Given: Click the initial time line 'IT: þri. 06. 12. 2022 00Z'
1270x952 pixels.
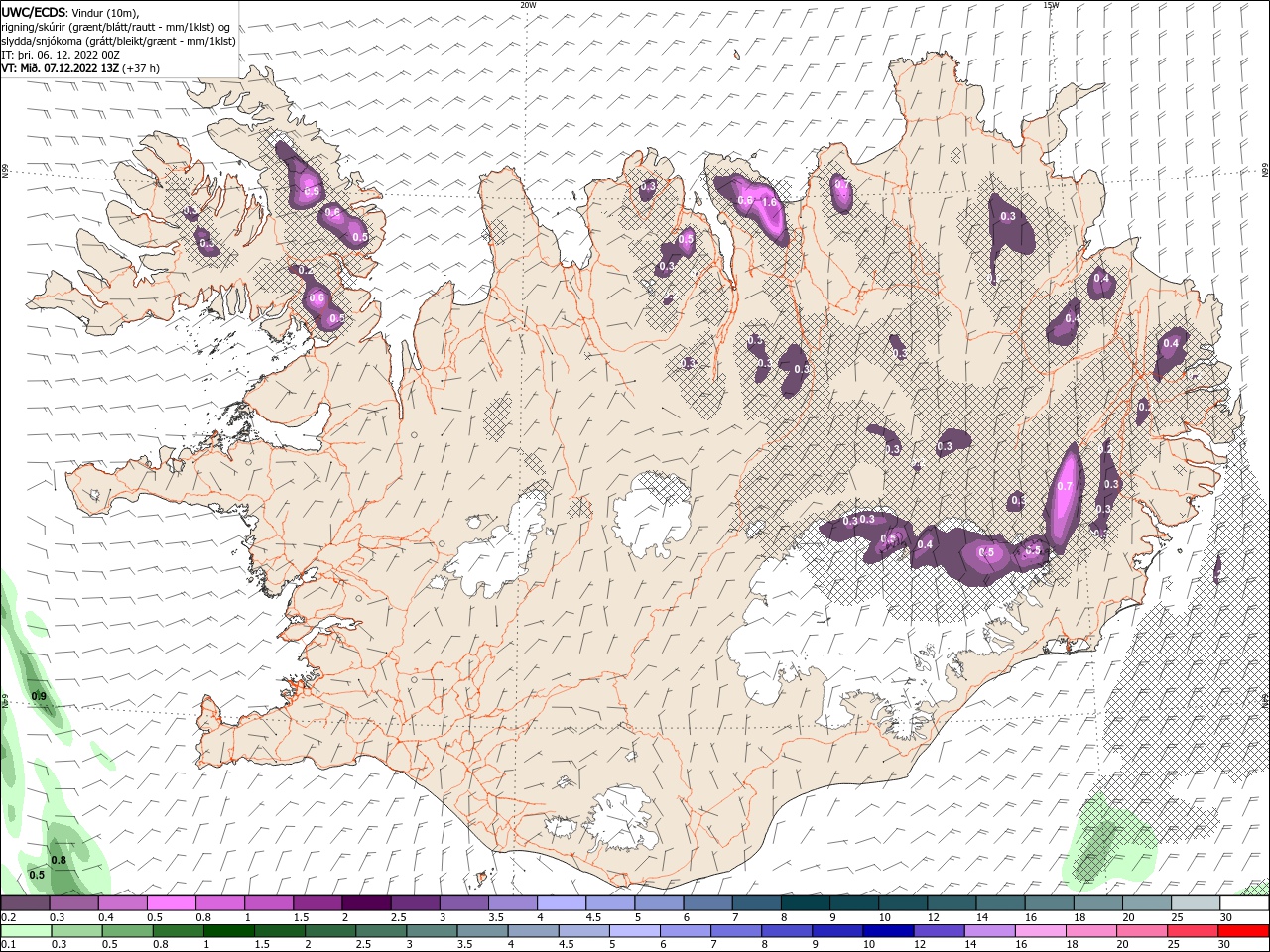Looking at the screenshot, I should [61, 55].
